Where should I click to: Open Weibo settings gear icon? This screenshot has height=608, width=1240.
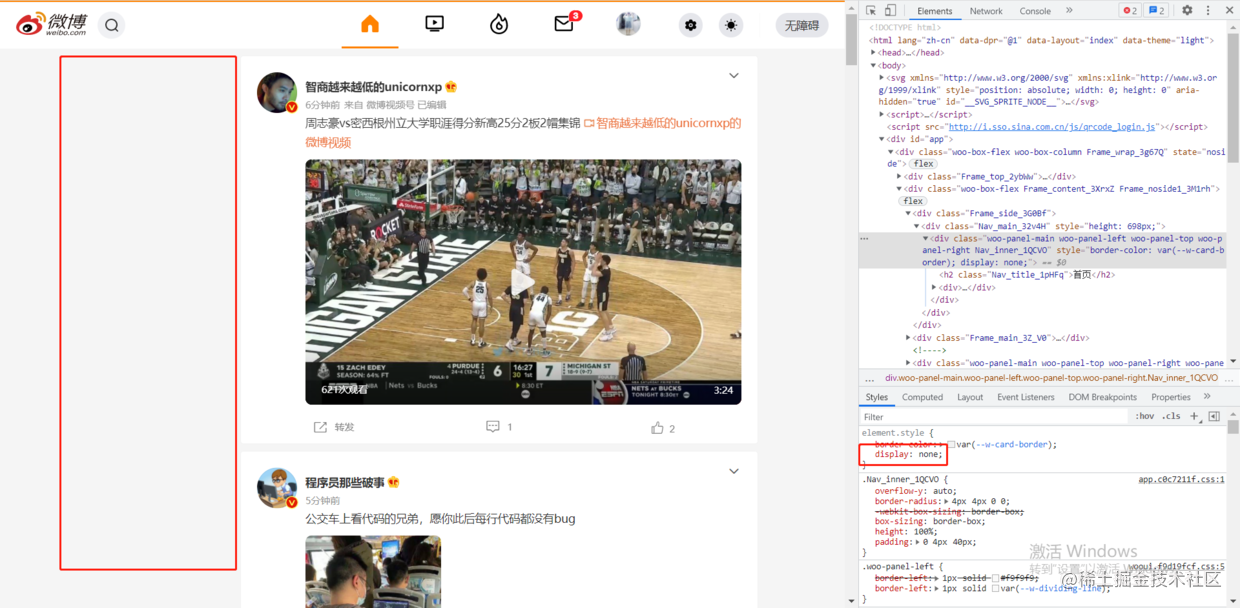click(691, 25)
